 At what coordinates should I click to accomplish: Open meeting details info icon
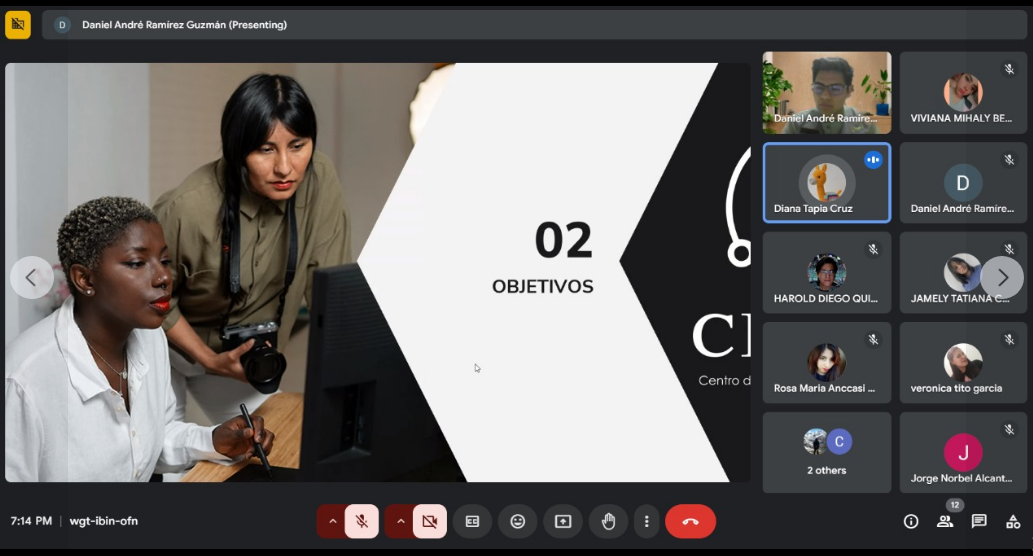coord(911,521)
